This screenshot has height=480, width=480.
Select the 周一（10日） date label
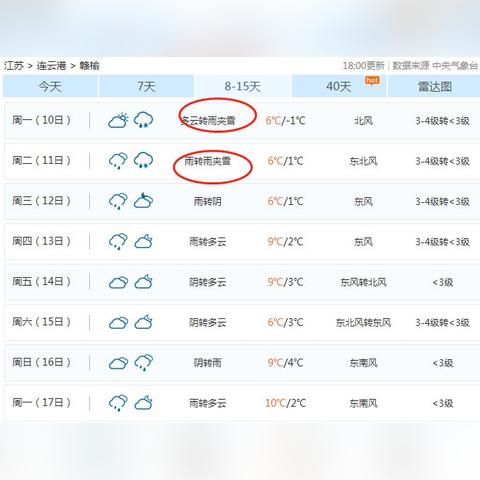[x=41, y=120]
